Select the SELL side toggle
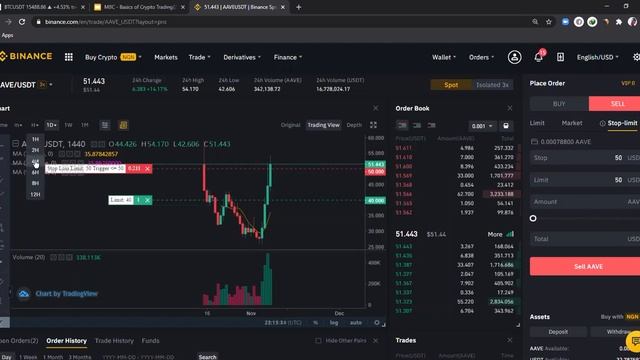Image resolution: width=640 pixels, height=360 pixels. click(616, 104)
